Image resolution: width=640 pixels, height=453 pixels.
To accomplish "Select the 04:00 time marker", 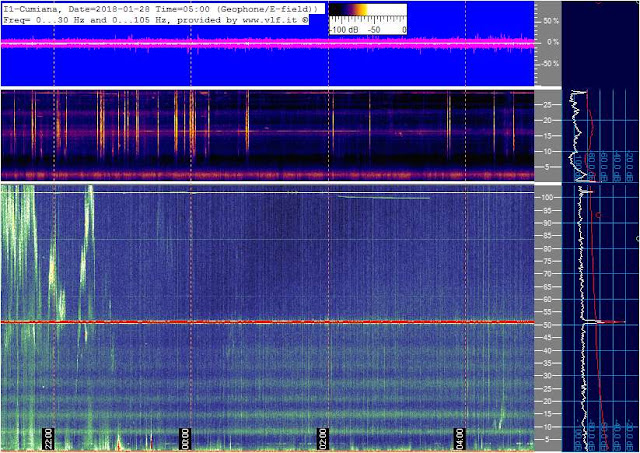I will point(460,439).
